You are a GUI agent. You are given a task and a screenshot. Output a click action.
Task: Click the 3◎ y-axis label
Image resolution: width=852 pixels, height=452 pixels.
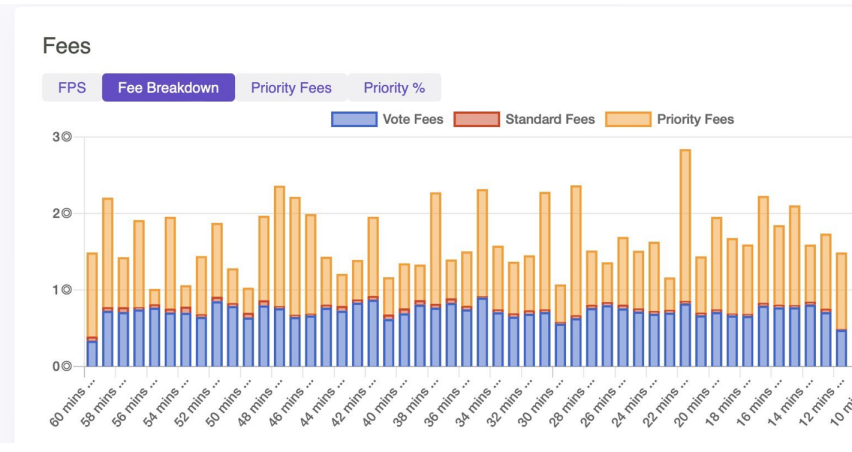62,137
